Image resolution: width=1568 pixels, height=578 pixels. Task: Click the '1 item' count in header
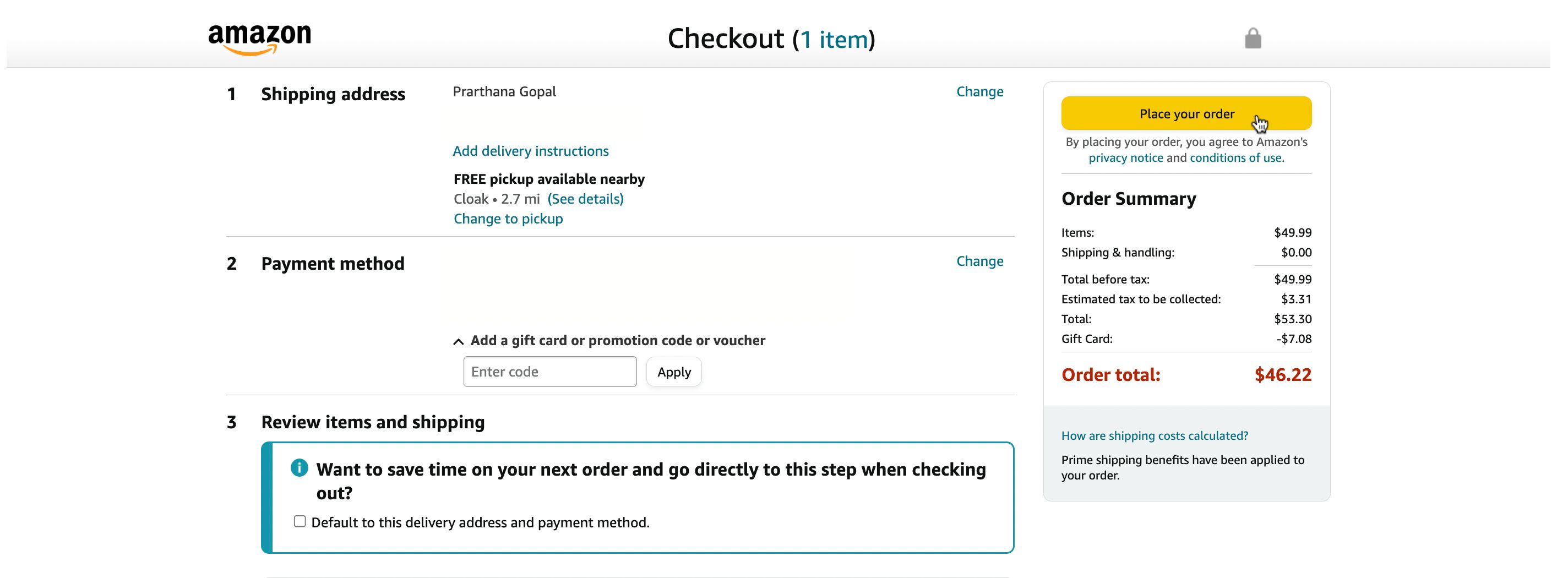[x=834, y=40]
